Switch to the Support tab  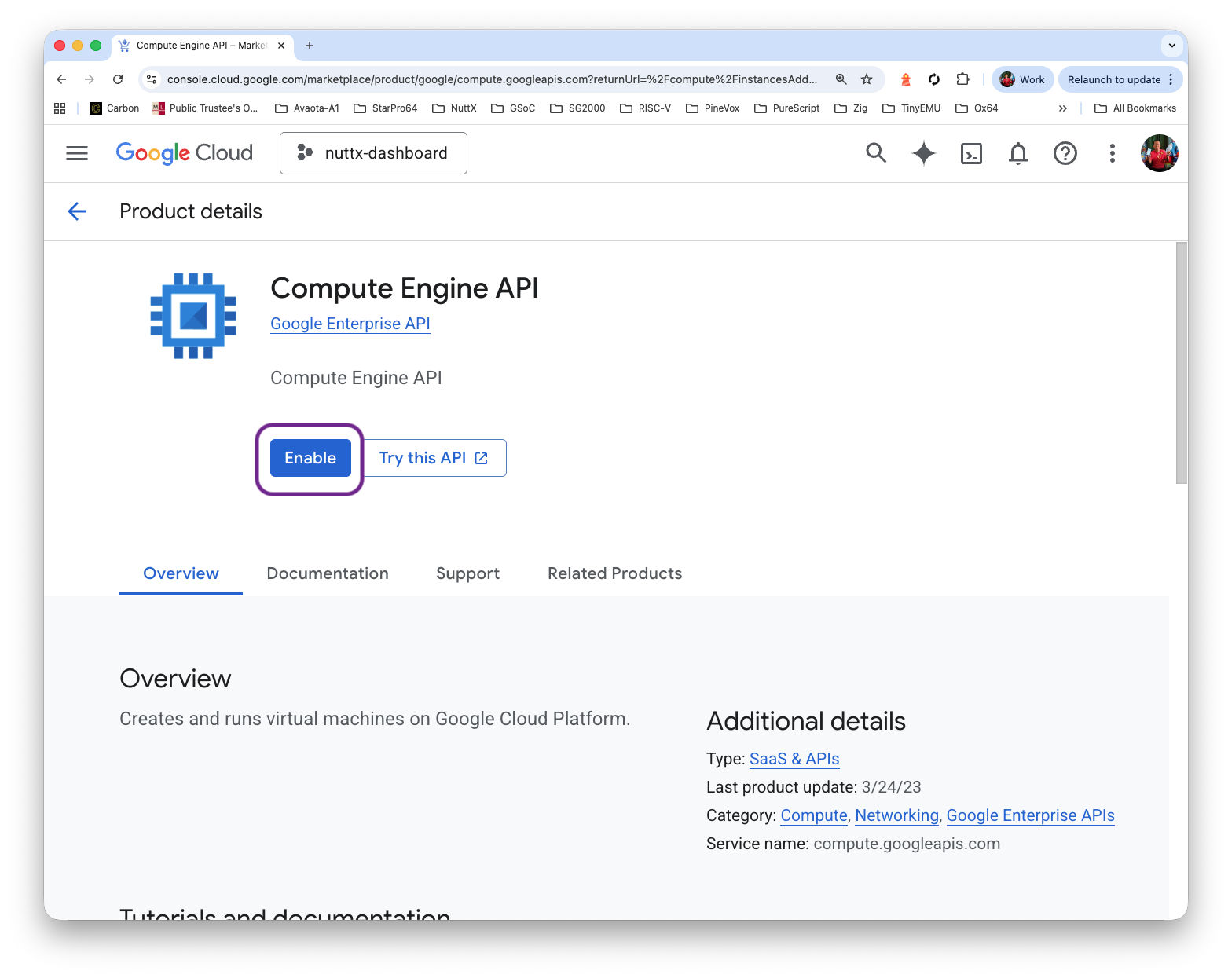(x=468, y=573)
